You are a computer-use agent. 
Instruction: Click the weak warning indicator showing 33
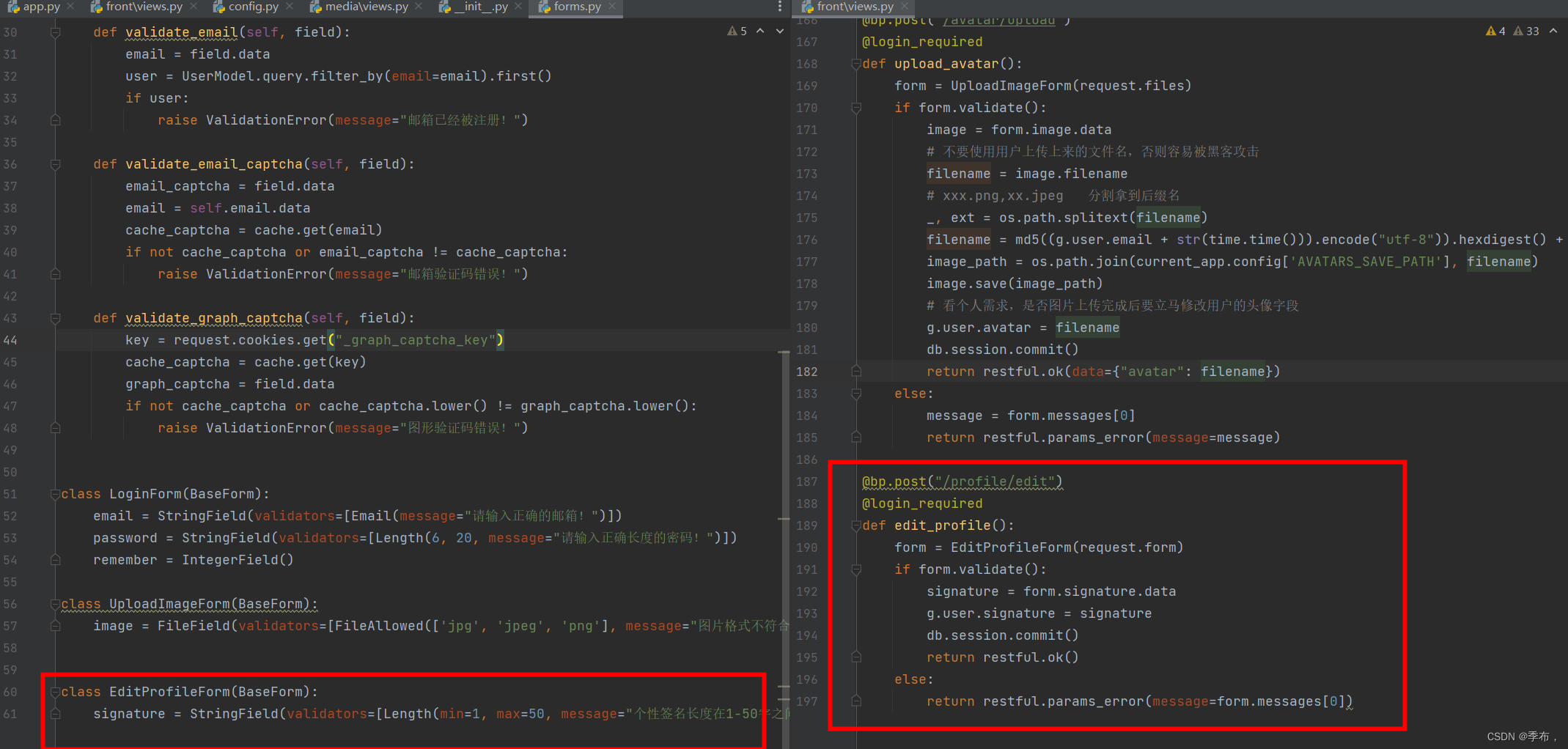1526,32
